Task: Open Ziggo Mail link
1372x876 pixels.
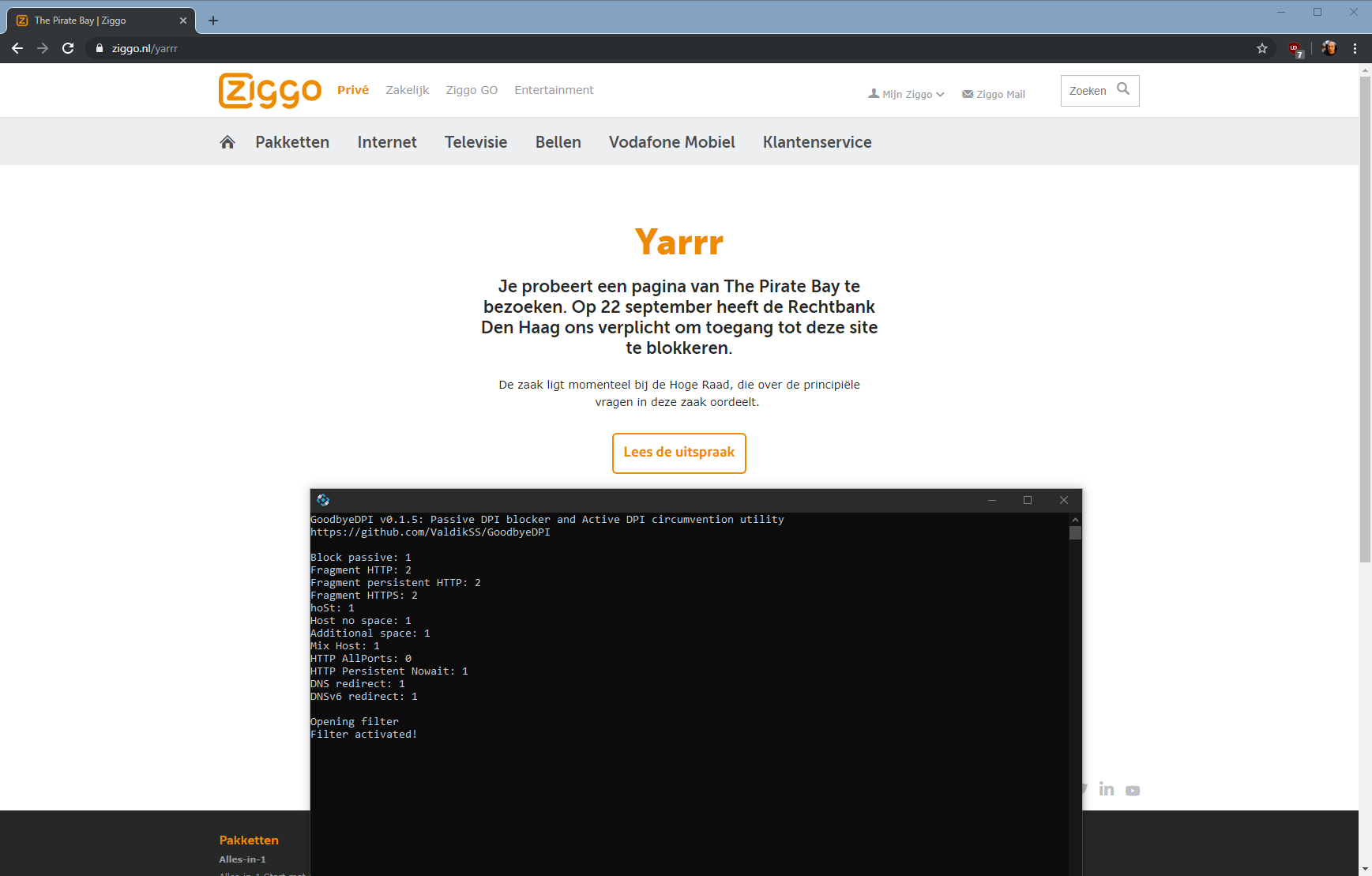Action: point(994,94)
